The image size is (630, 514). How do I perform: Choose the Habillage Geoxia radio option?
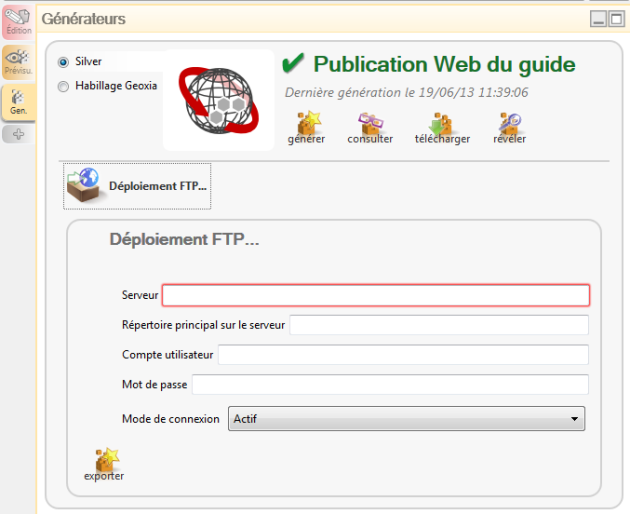[x=63, y=86]
